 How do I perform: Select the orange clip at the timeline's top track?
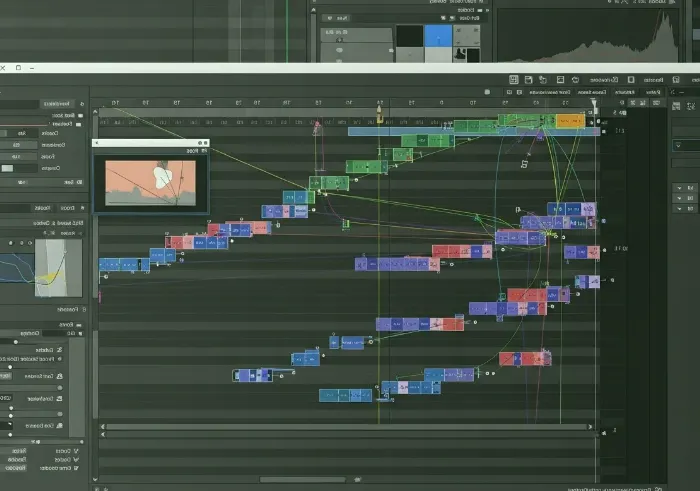click(570, 121)
